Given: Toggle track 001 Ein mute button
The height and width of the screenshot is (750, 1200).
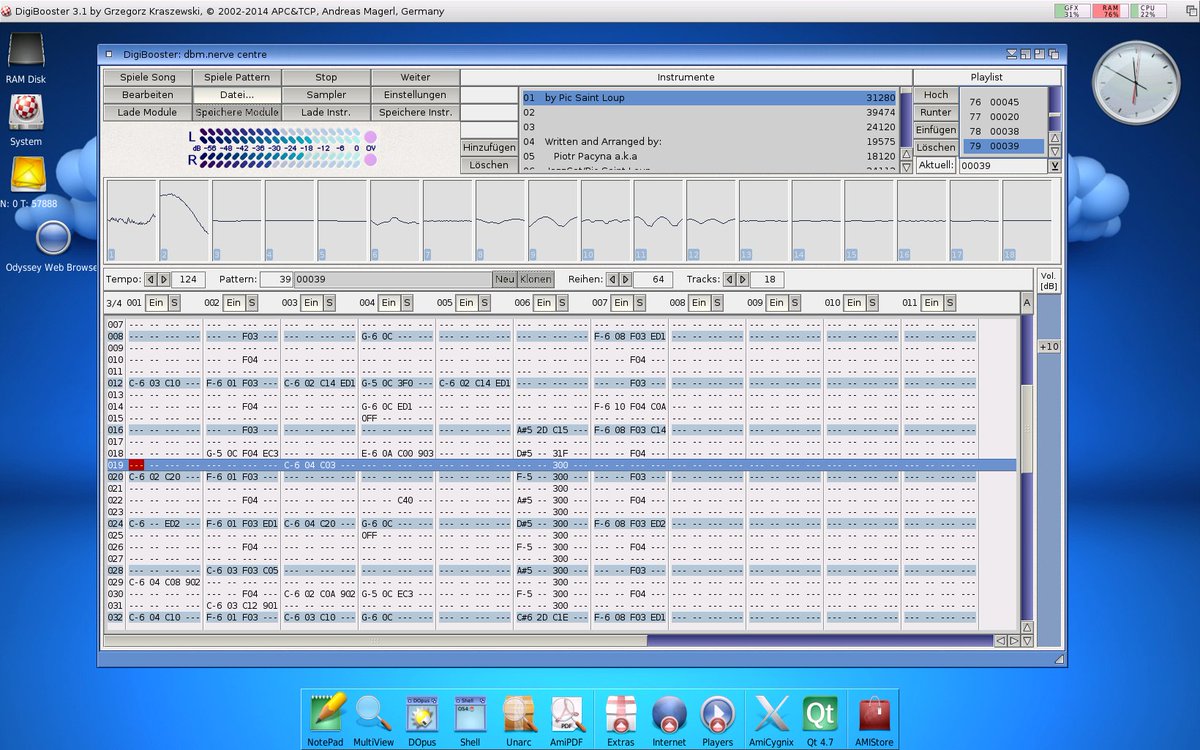Looking at the screenshot, I should [155, 303].
